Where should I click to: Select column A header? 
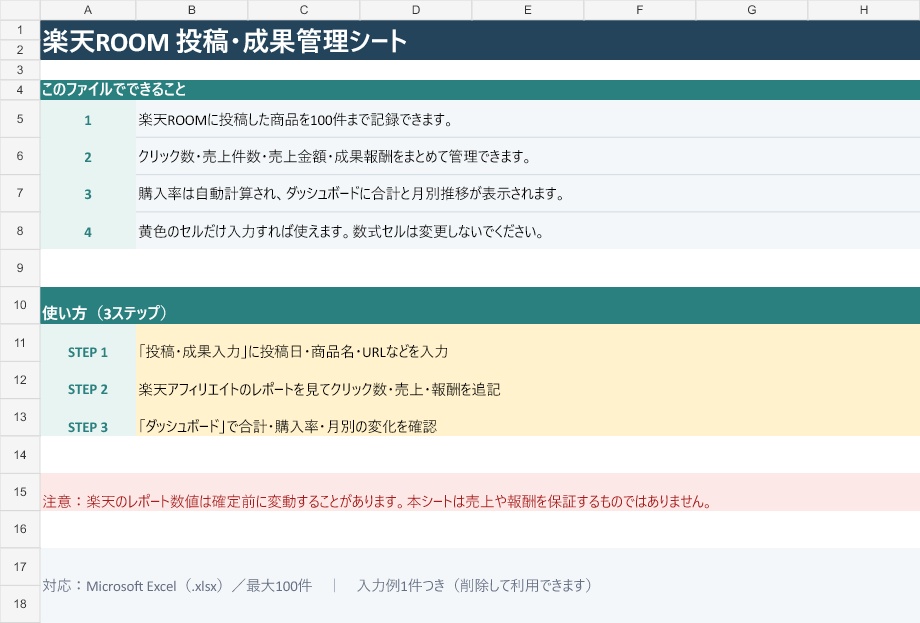pos(88,10)
